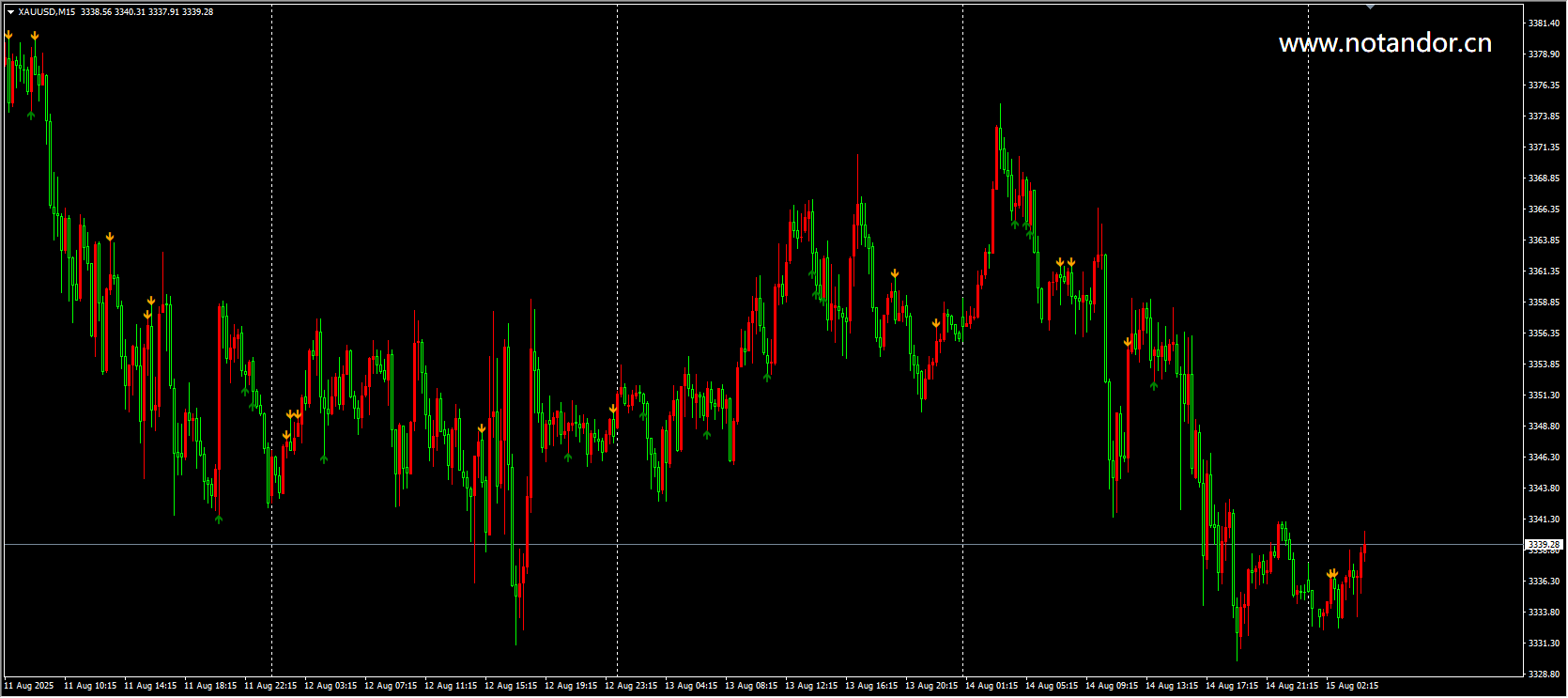Image resolution: width=1568 pixels, height=698 pixels.
Task: Click price level 3358.85 on the scale
Action: 1544,302
